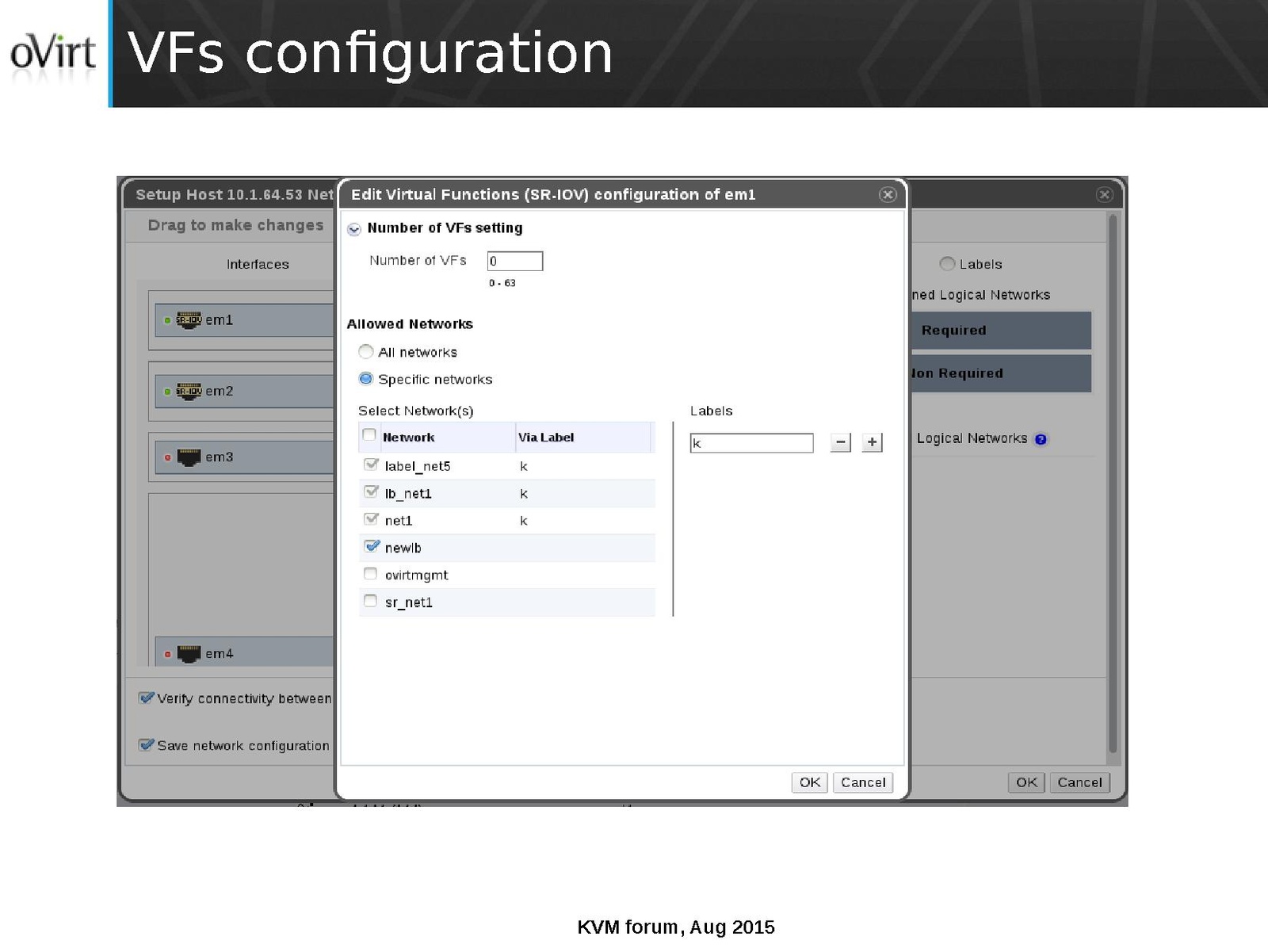This screenshot has height=952, width=1268.
Task: Remove label with the minus button
Action: coord(840,442)
